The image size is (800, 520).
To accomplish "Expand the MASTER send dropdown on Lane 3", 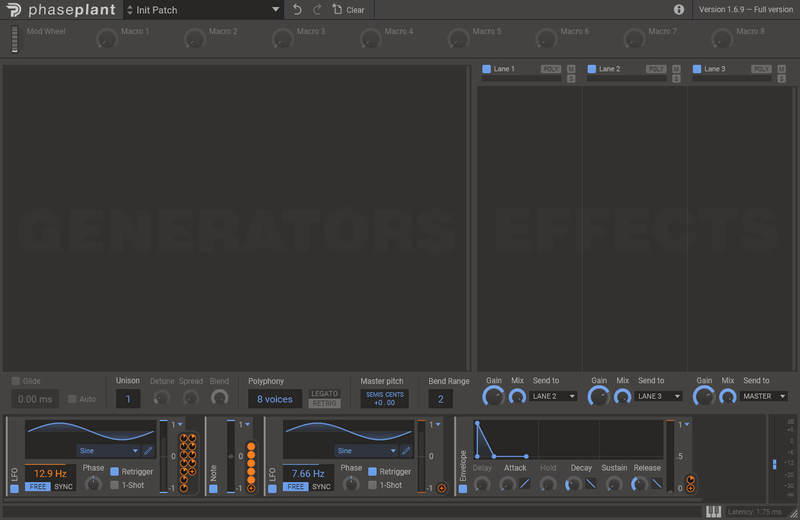I will pos(765,396).
